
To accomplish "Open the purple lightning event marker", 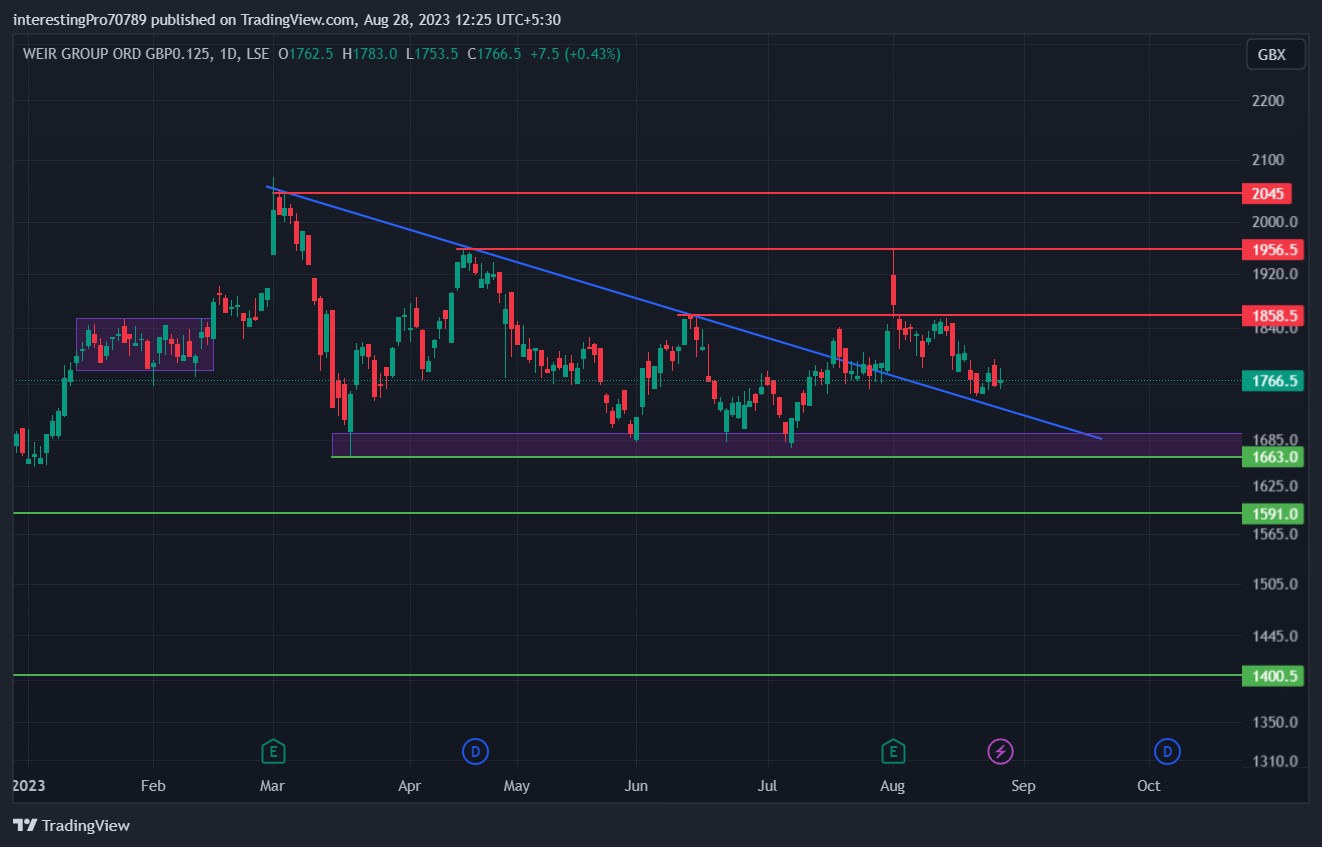I will [x=1000, y=751].
